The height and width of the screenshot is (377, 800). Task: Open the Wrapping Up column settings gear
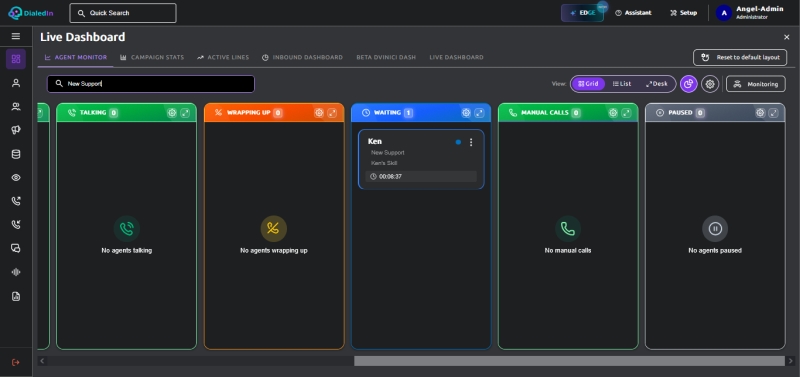point(319,113)
